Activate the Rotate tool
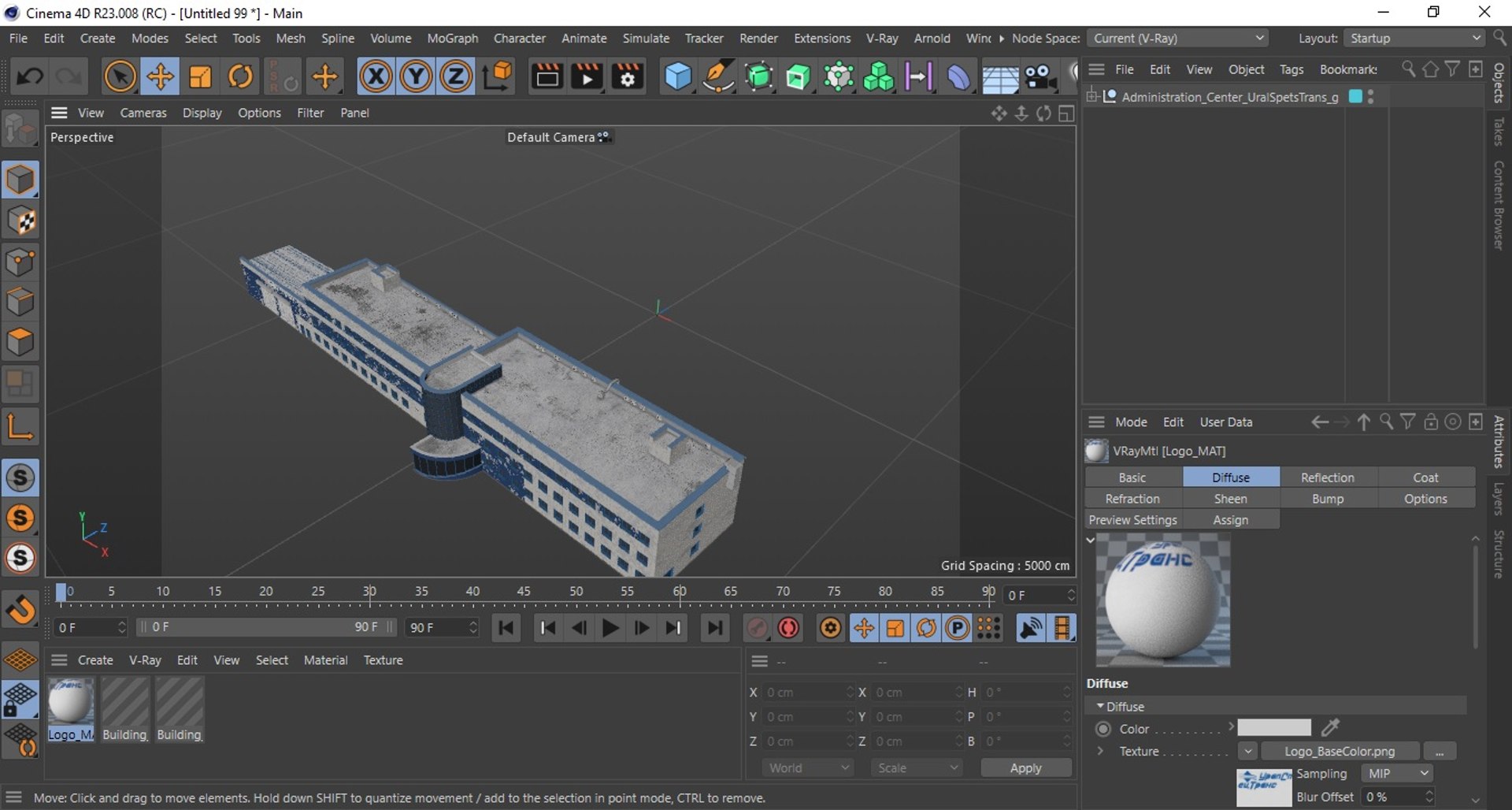This screenshot has width=1512, height=810. (240, 76)
